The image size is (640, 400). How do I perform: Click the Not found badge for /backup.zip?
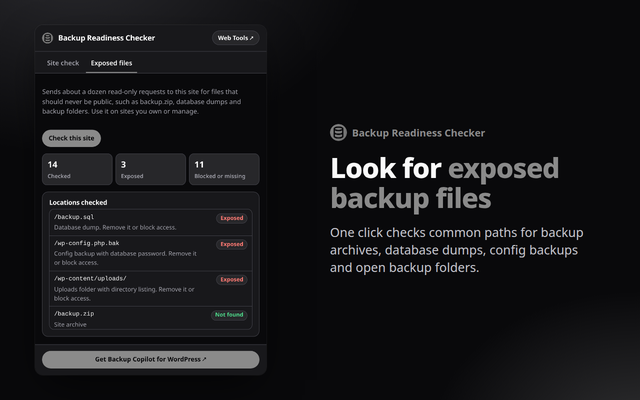coord(229,315)
